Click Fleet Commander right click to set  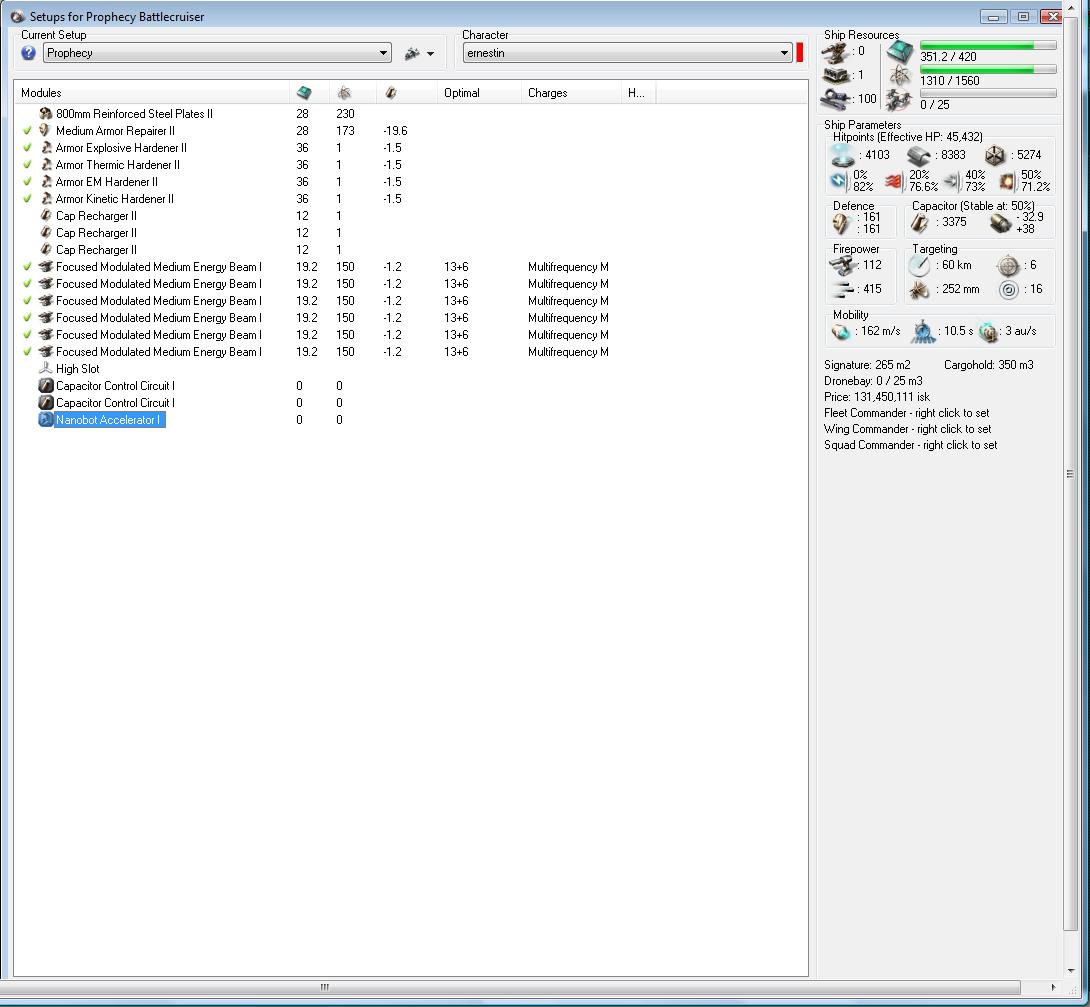tap(906, 413)
